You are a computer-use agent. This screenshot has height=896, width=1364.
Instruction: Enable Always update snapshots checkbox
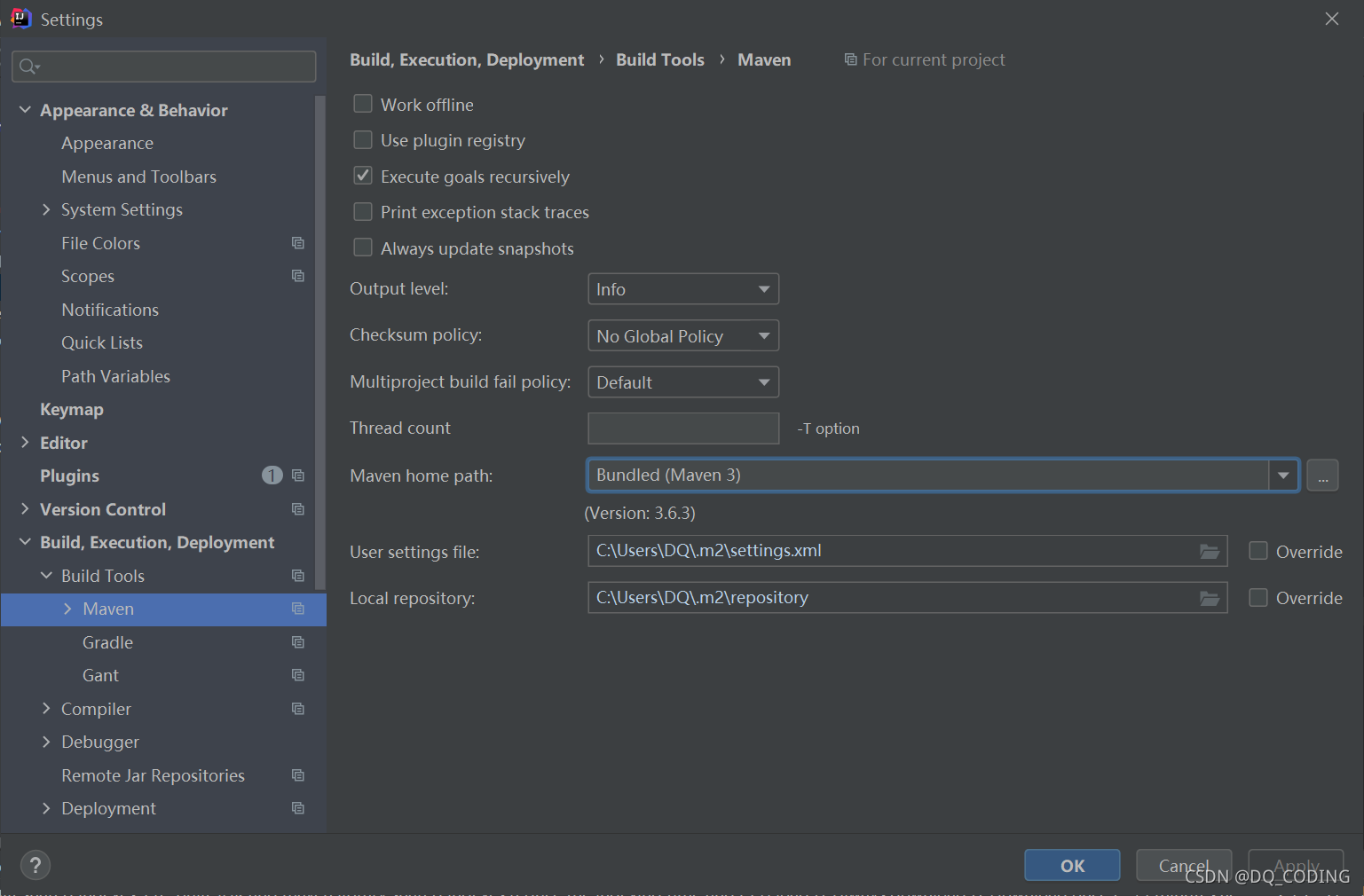(363, 248)
